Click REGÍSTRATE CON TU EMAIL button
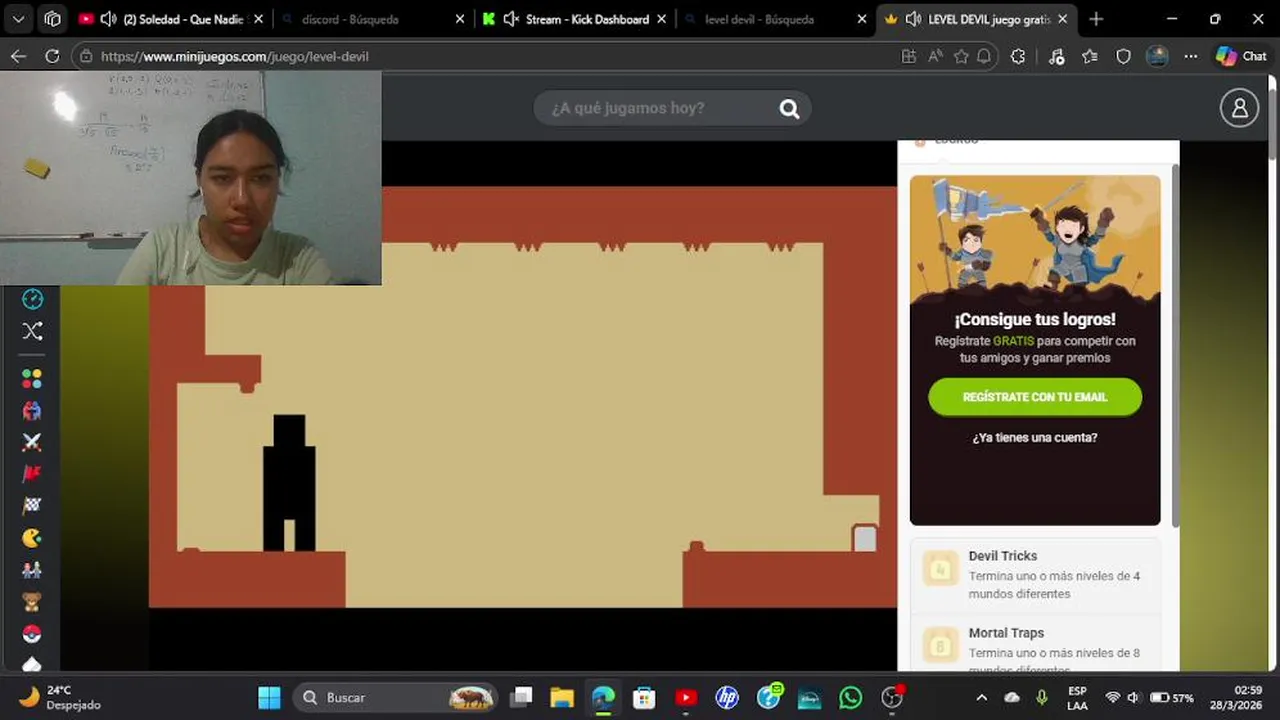The width and height of the screenshot is (1280, 720). [1035, 397]
